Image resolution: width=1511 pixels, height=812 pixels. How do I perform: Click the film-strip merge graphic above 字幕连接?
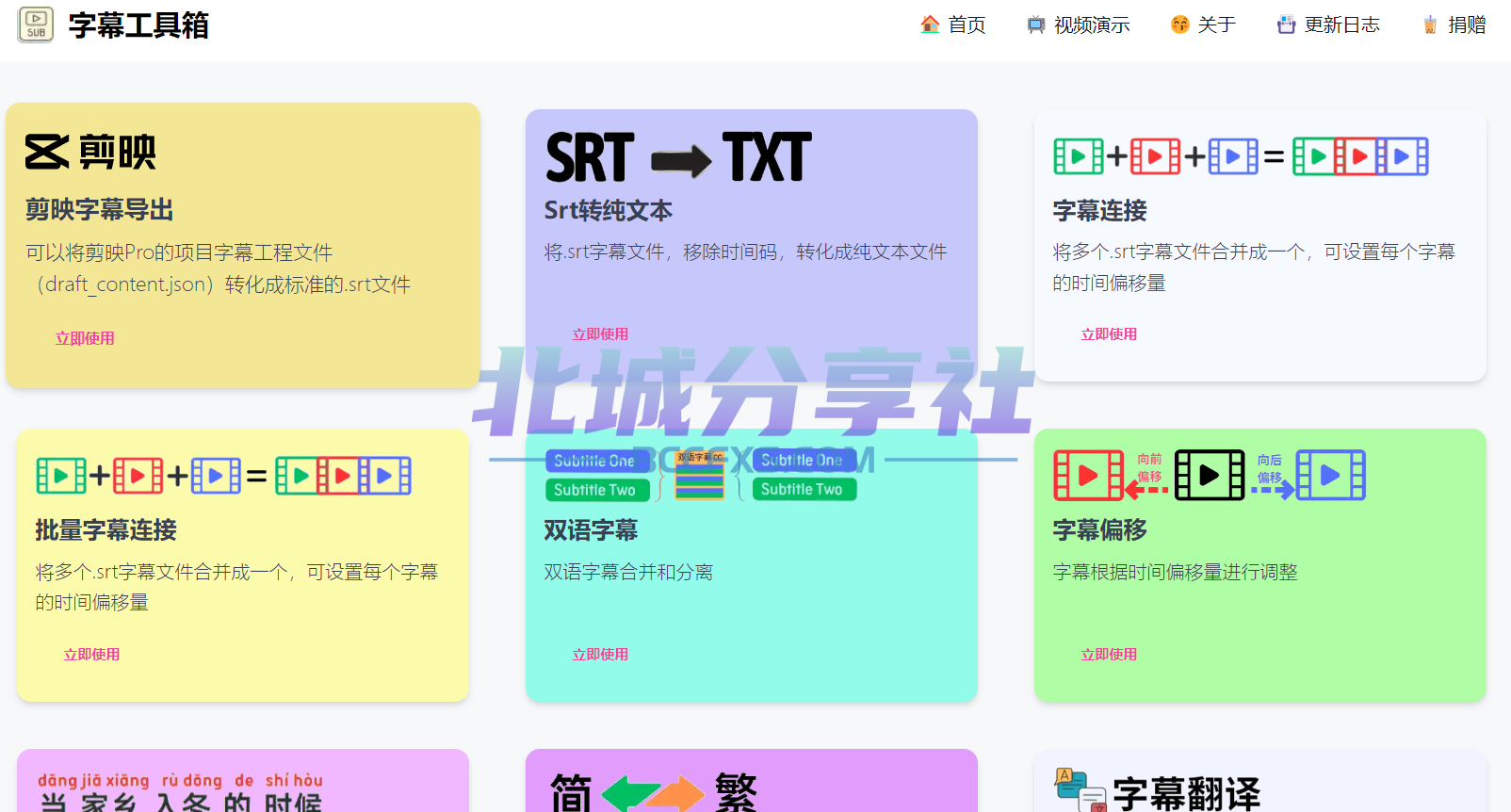pos(1241,156)
